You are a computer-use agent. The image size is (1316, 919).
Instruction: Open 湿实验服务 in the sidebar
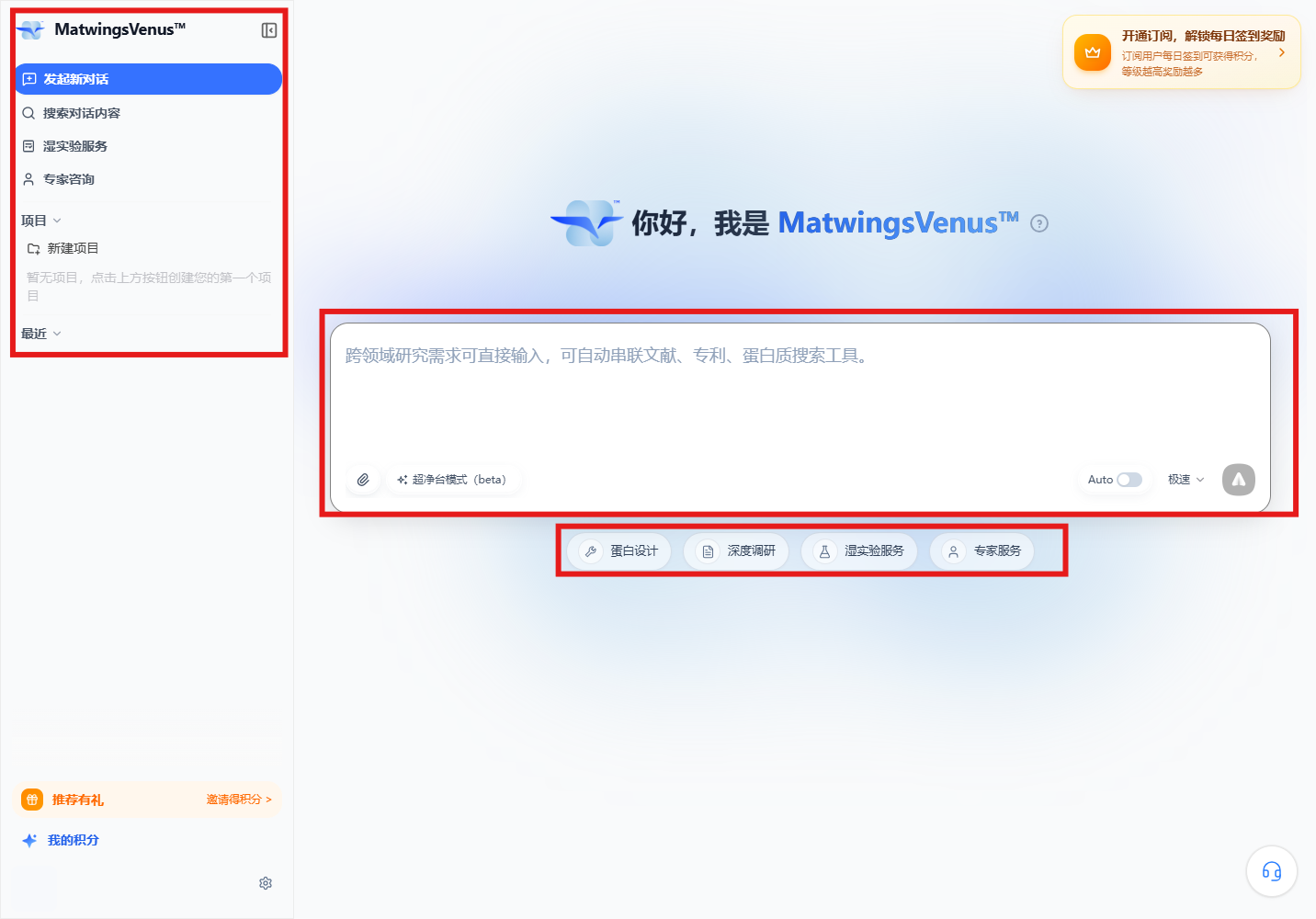(x=149, y=146)
